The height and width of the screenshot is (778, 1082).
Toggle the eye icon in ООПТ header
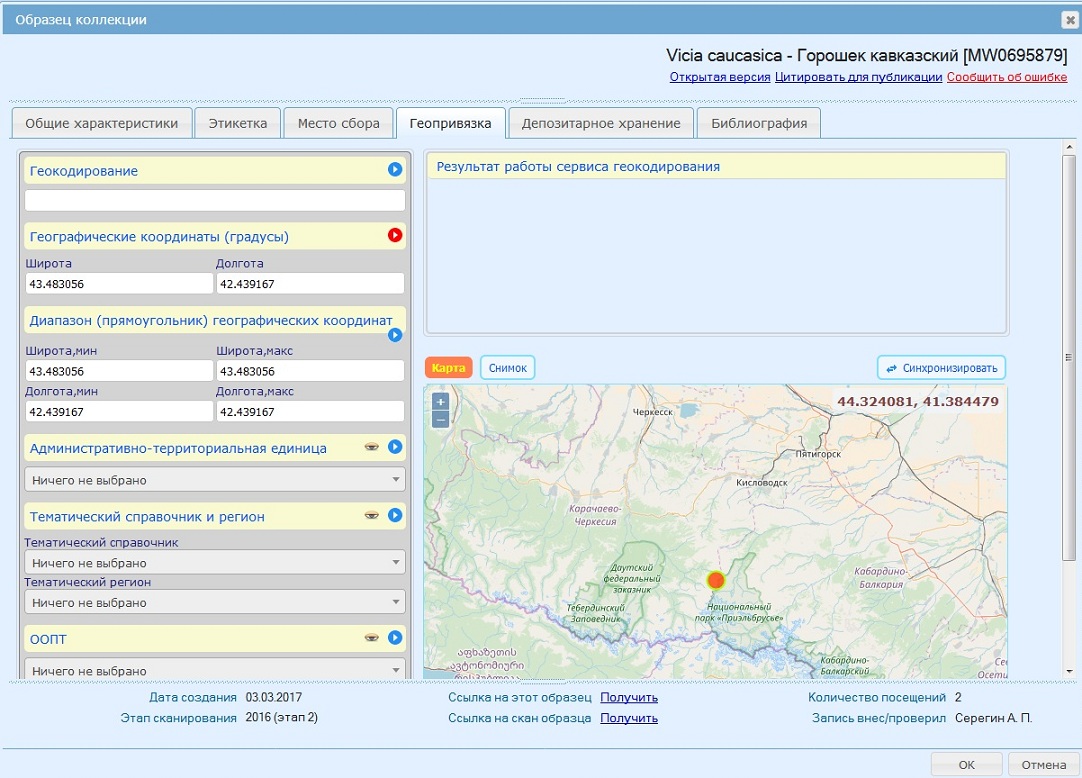(371, 638)
